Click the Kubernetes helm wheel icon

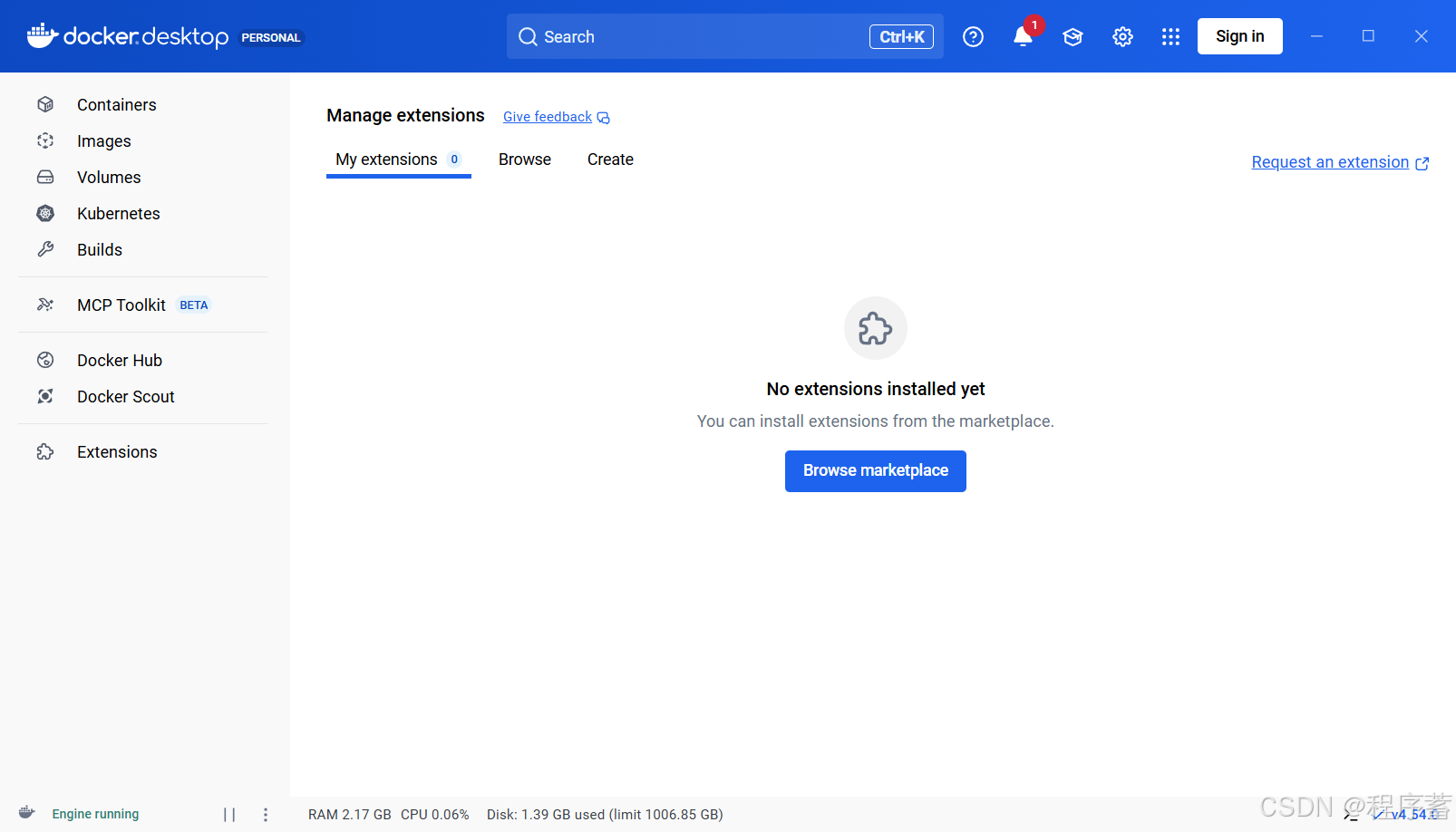(45, 213)
